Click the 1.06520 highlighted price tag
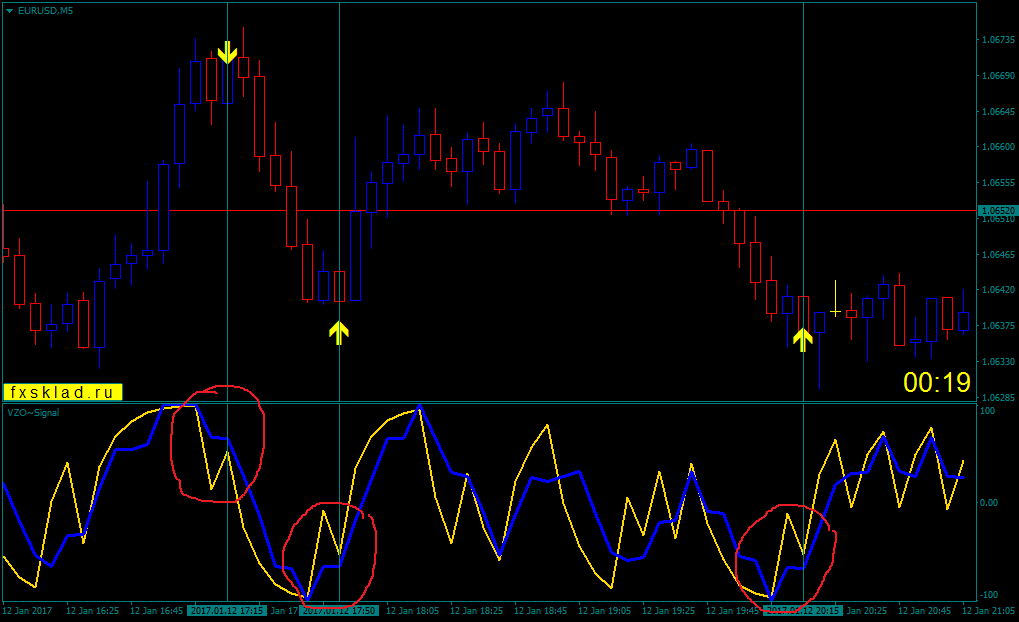This screenshot has height=622, width=1019. point(997,211)
